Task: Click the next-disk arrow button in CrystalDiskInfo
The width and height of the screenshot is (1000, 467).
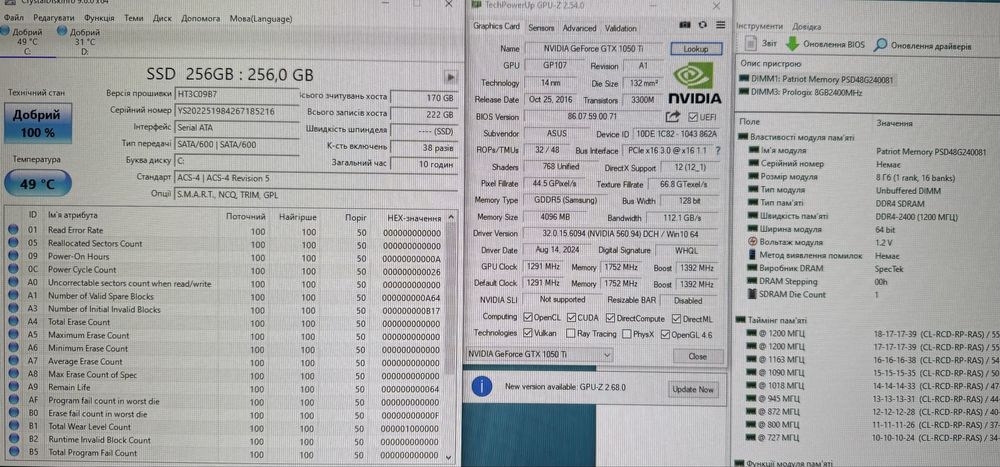Action: point(450,77)
